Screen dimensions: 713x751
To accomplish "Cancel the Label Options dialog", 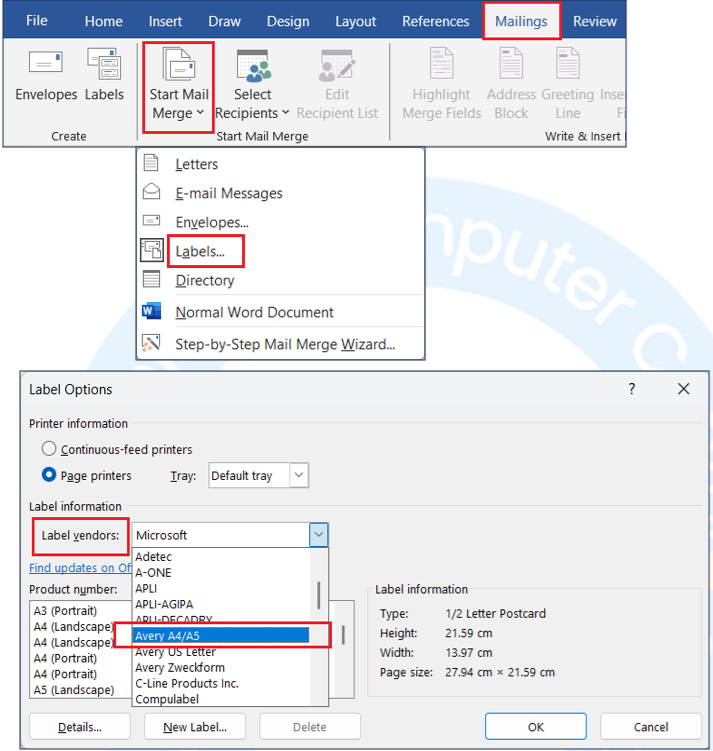I will tap(651, 727).
